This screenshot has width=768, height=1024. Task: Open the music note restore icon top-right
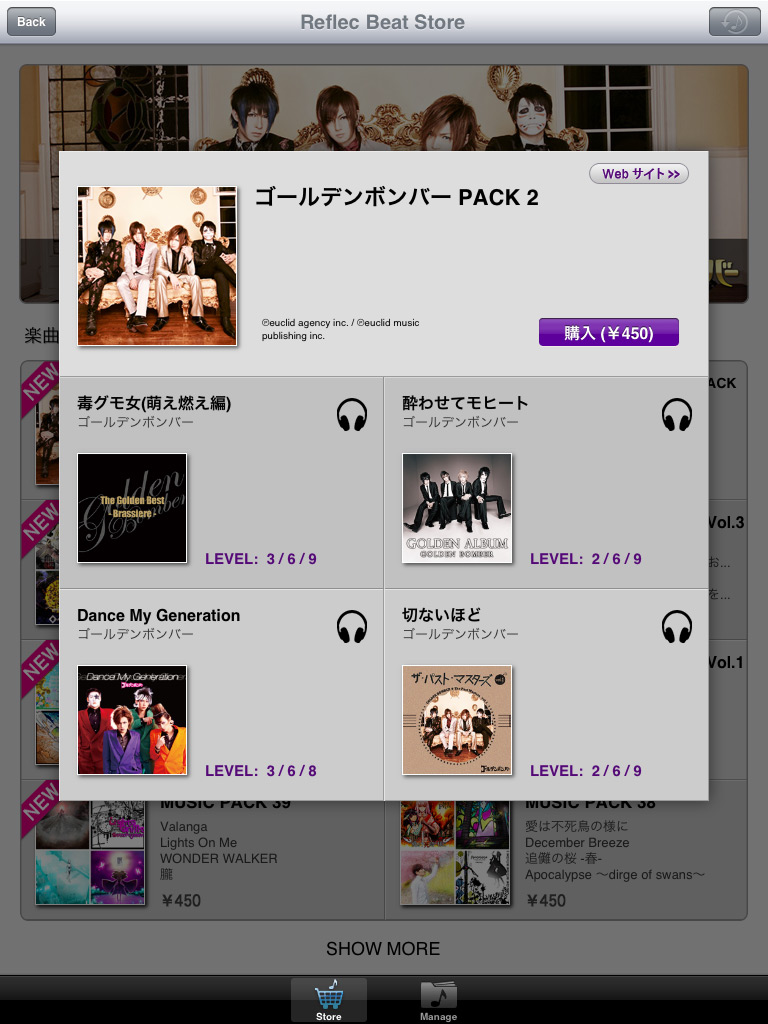point(735,22)
